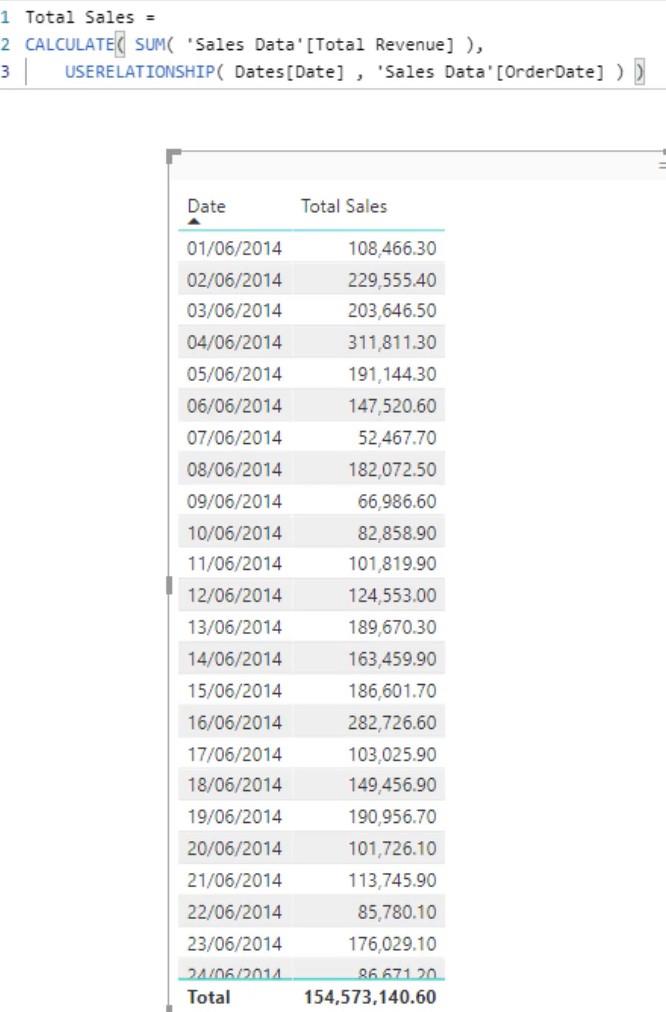The height and width of the screenshot is (1012, 666).
Task: Place cursor in USERELATIONSHIP function text
Action: coord(139,72)
